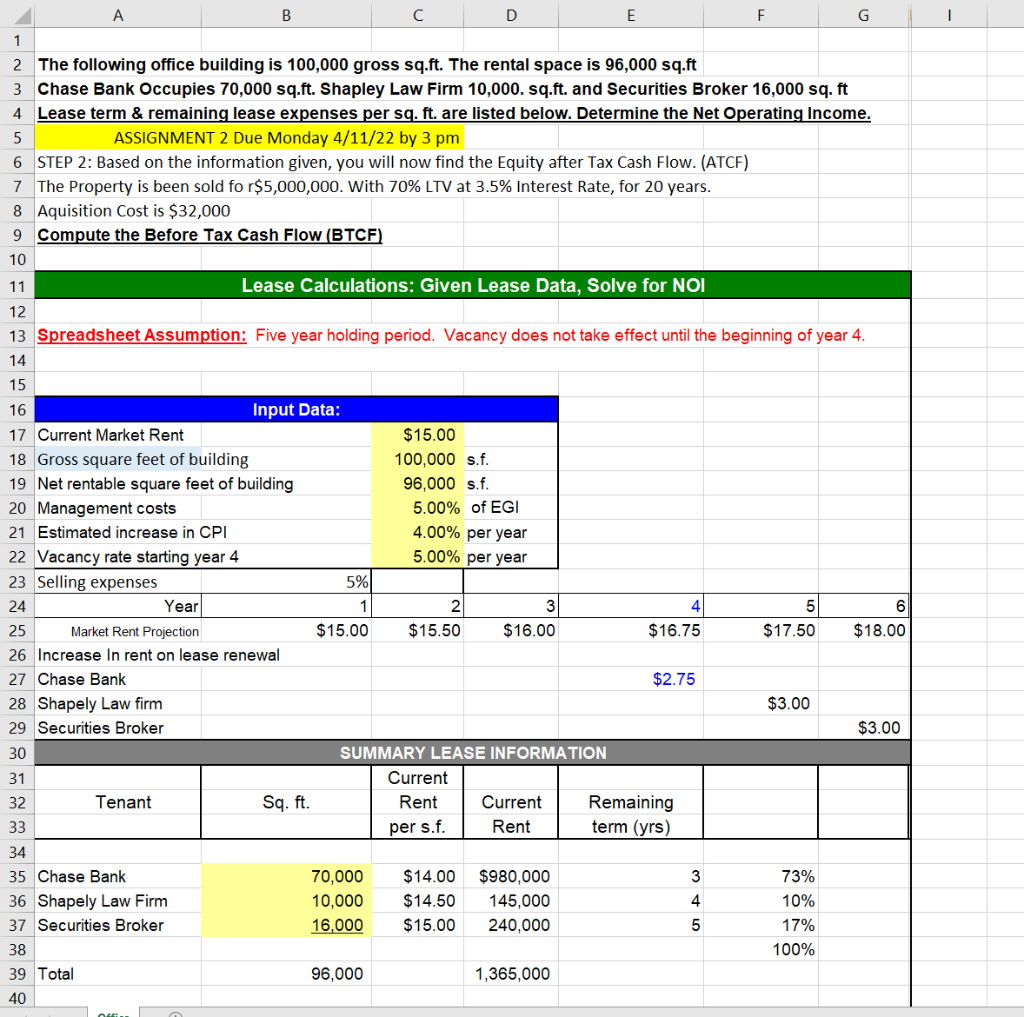Select $3.00 in Shapely Law firm row

pos(761,703)
